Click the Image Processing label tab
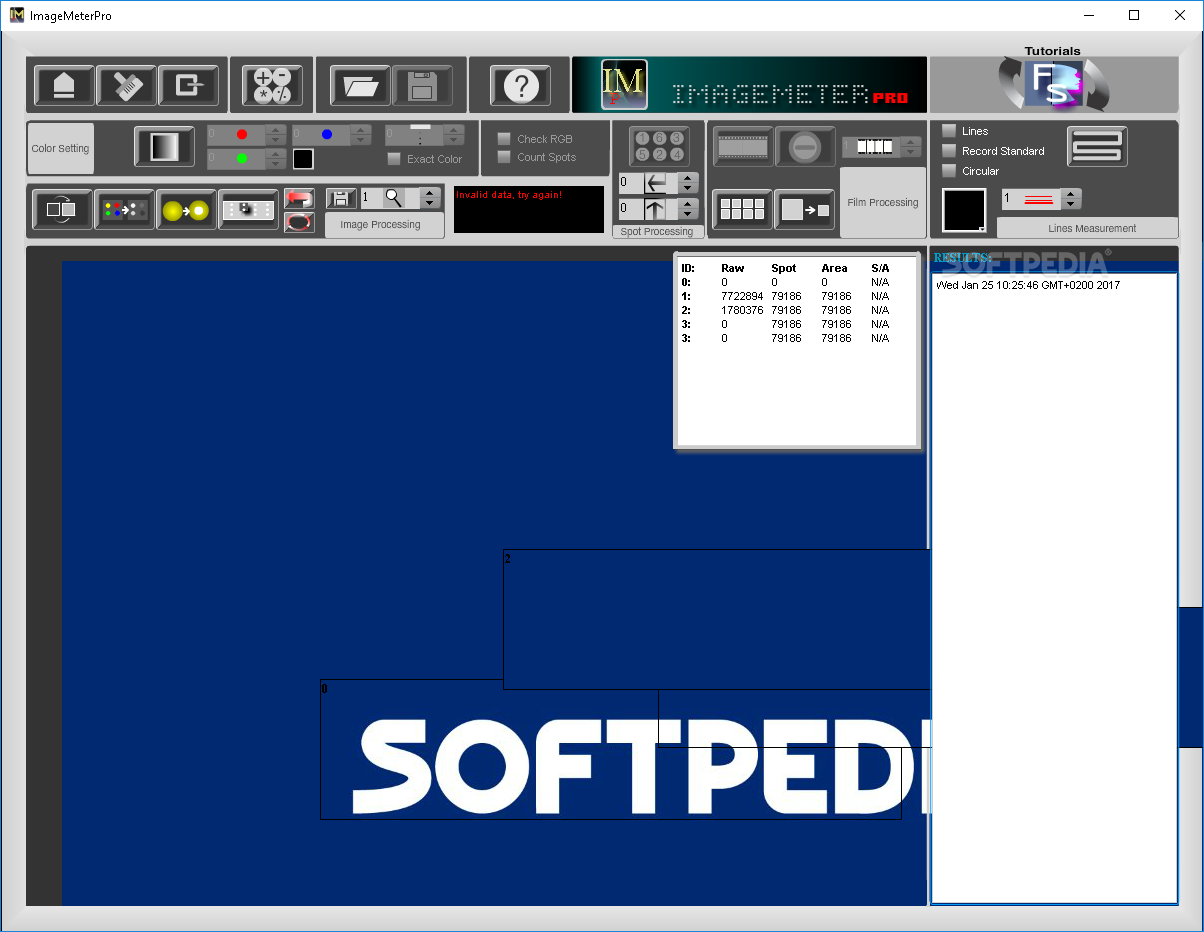Screen dimensions: 1204x932 click(x=385, y=225)
